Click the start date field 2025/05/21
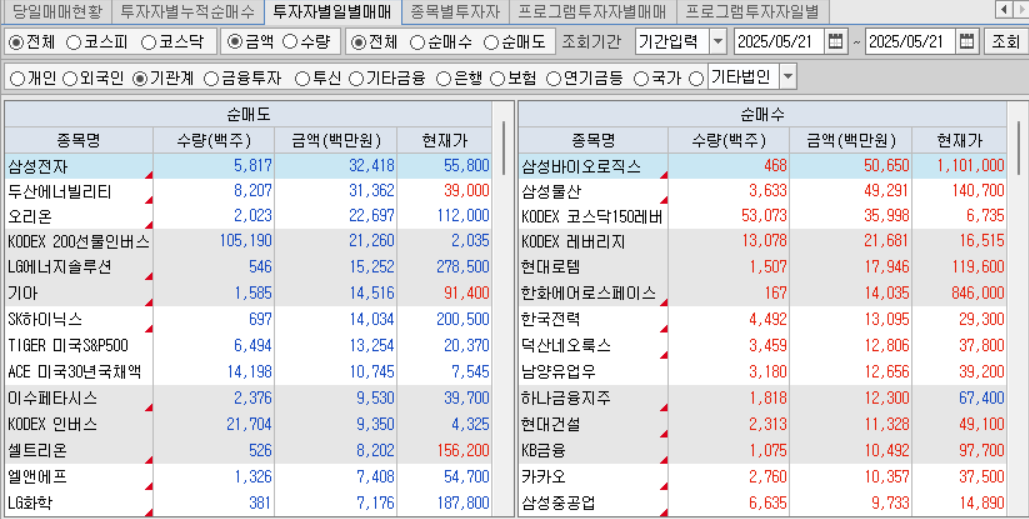This screenshot has width=1029, height=519. point(780,42)
